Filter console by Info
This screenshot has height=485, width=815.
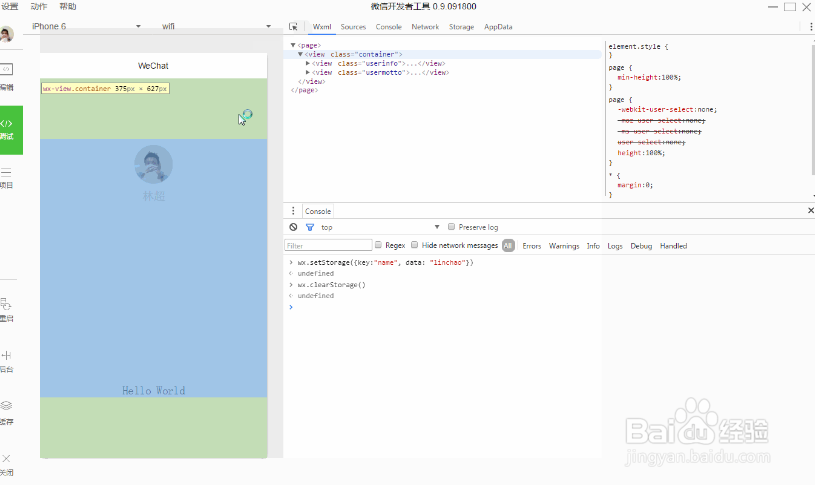593,246
